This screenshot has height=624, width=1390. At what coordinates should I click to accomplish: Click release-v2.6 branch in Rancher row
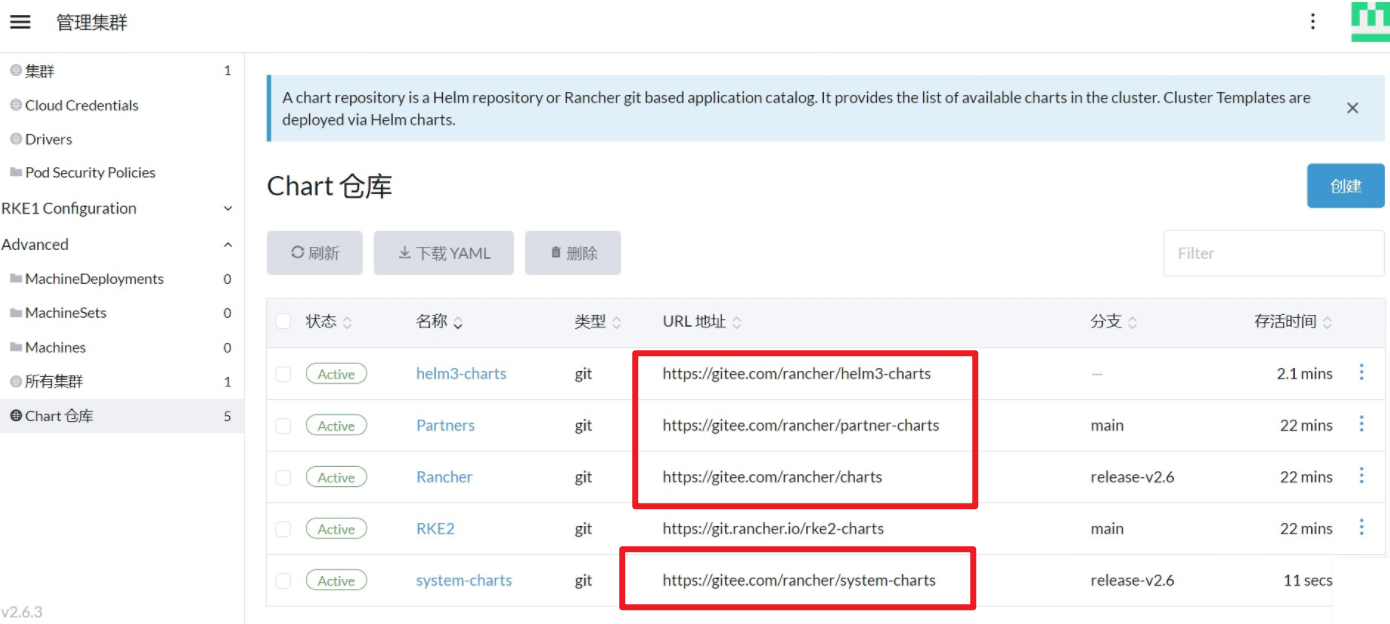1132,477
